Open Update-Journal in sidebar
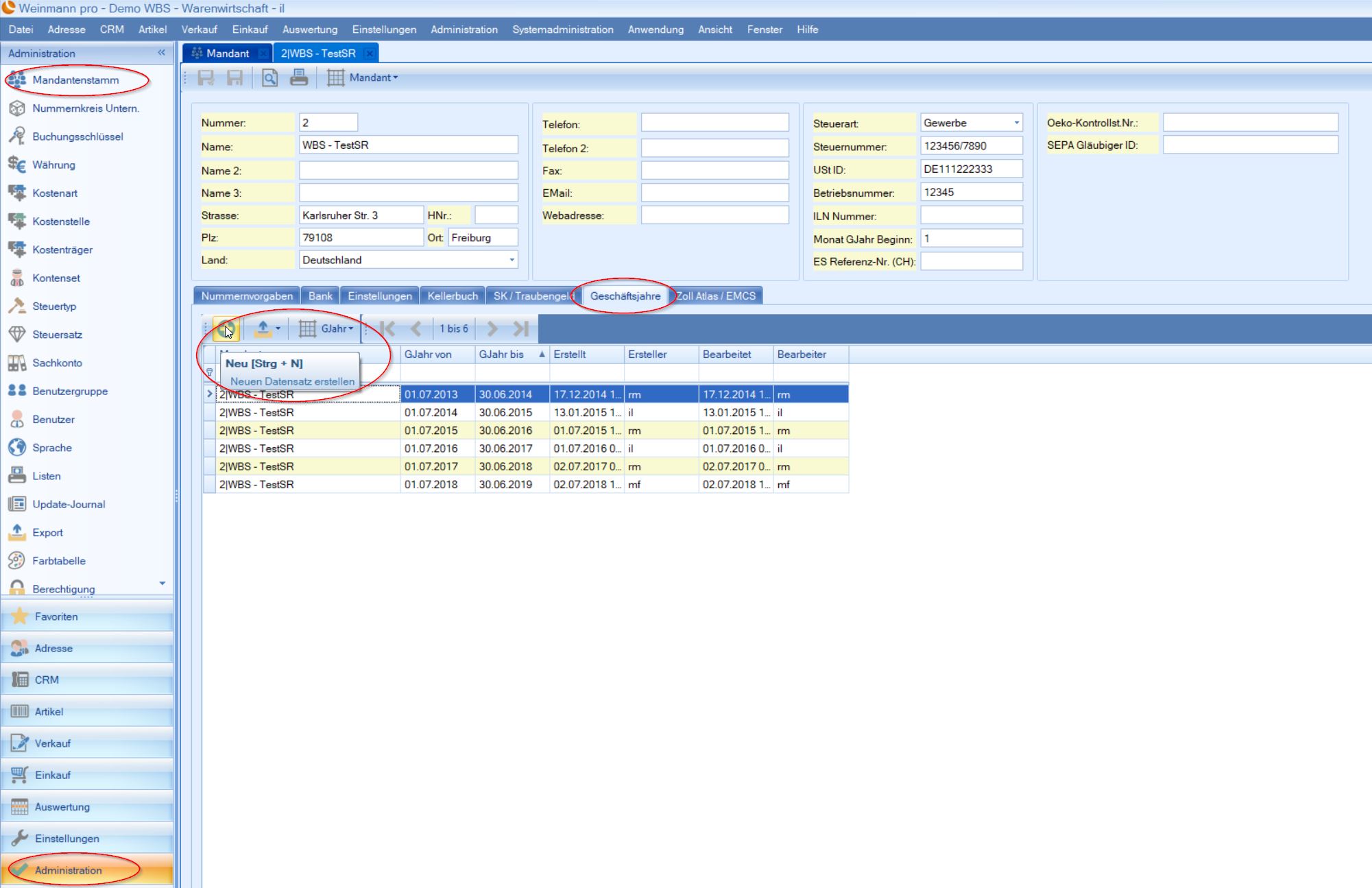Image resolution: width=1372 pixels, height=888 pixels. tap(69, 504)
